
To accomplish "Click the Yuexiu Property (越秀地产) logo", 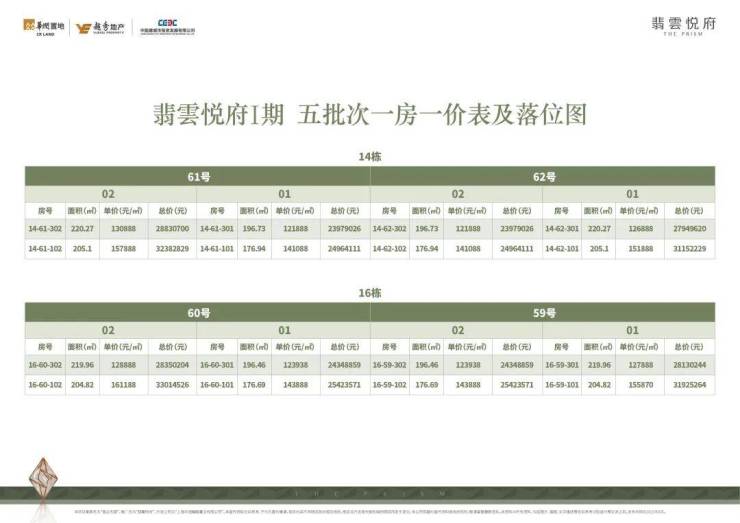I will click(98, 28).
